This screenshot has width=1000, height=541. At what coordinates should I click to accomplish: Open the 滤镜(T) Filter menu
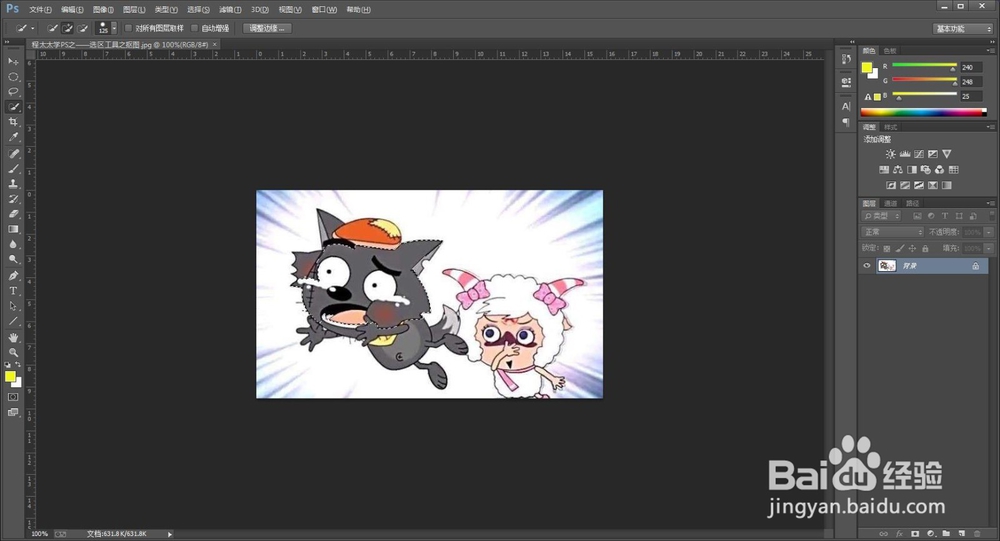pos(230,10)
